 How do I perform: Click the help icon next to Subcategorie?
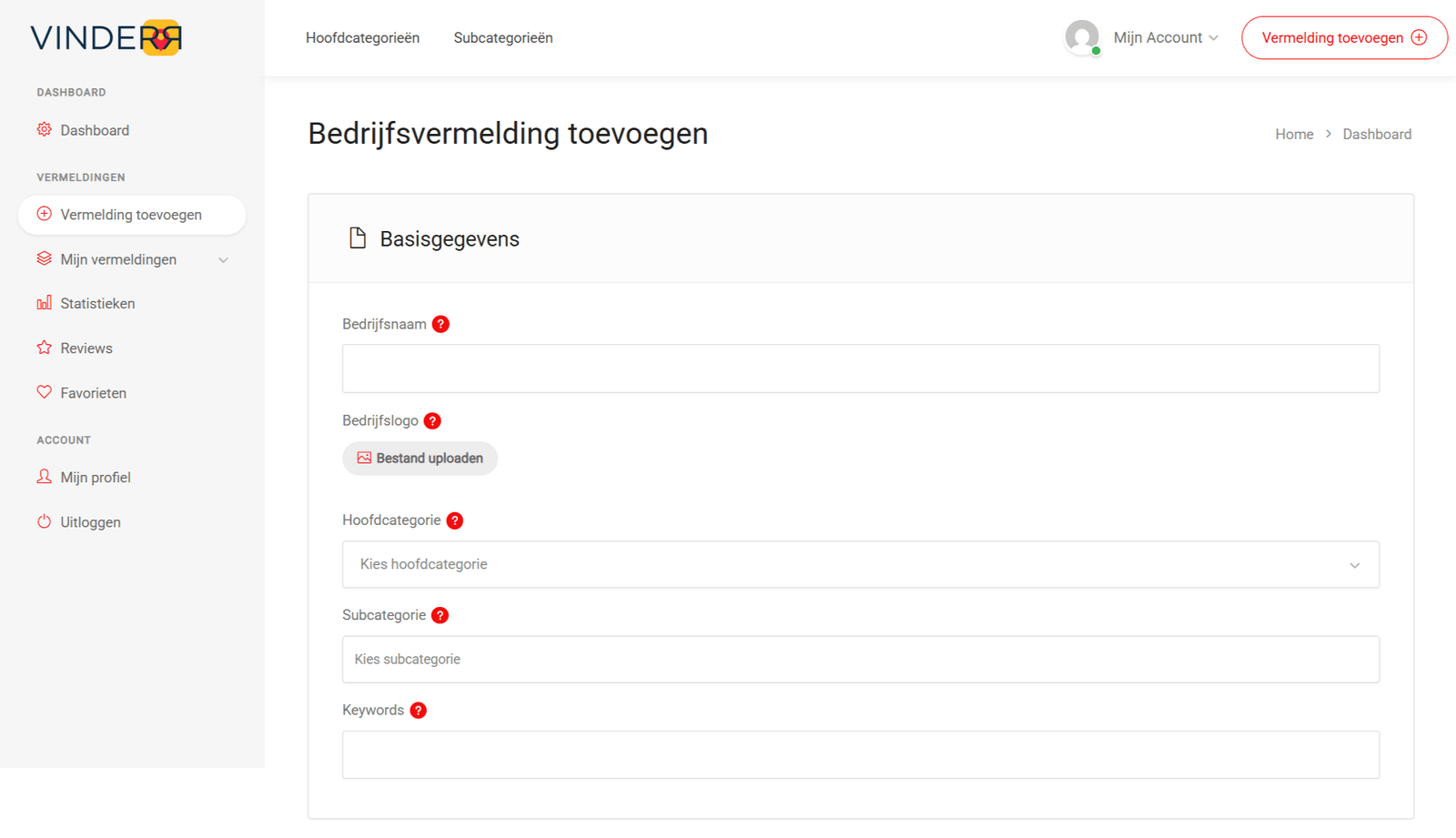tap(440, 615)
